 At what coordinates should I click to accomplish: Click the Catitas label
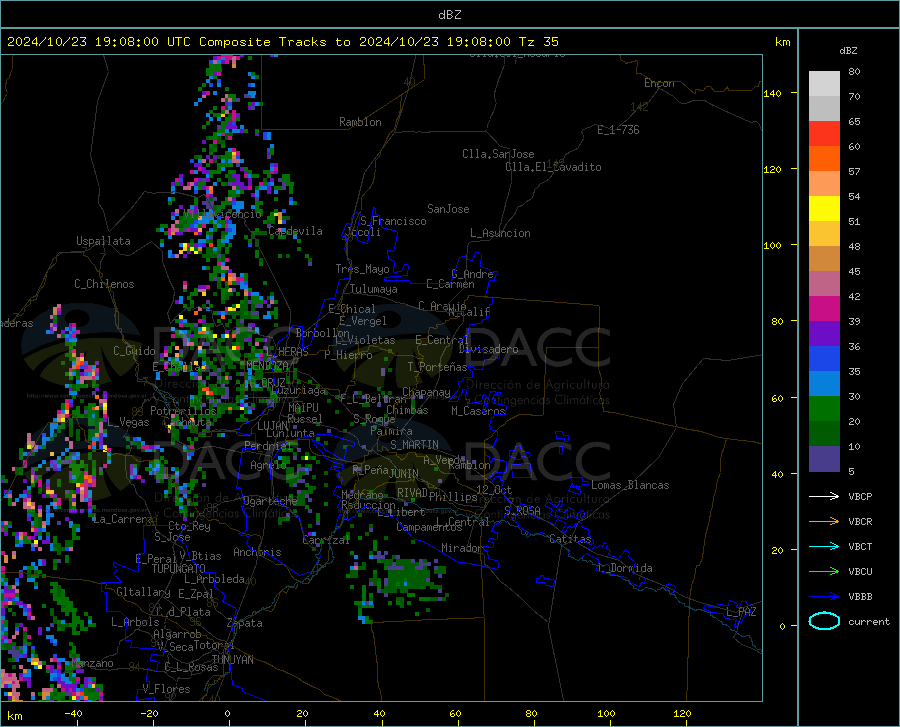(x=570, y=539)
